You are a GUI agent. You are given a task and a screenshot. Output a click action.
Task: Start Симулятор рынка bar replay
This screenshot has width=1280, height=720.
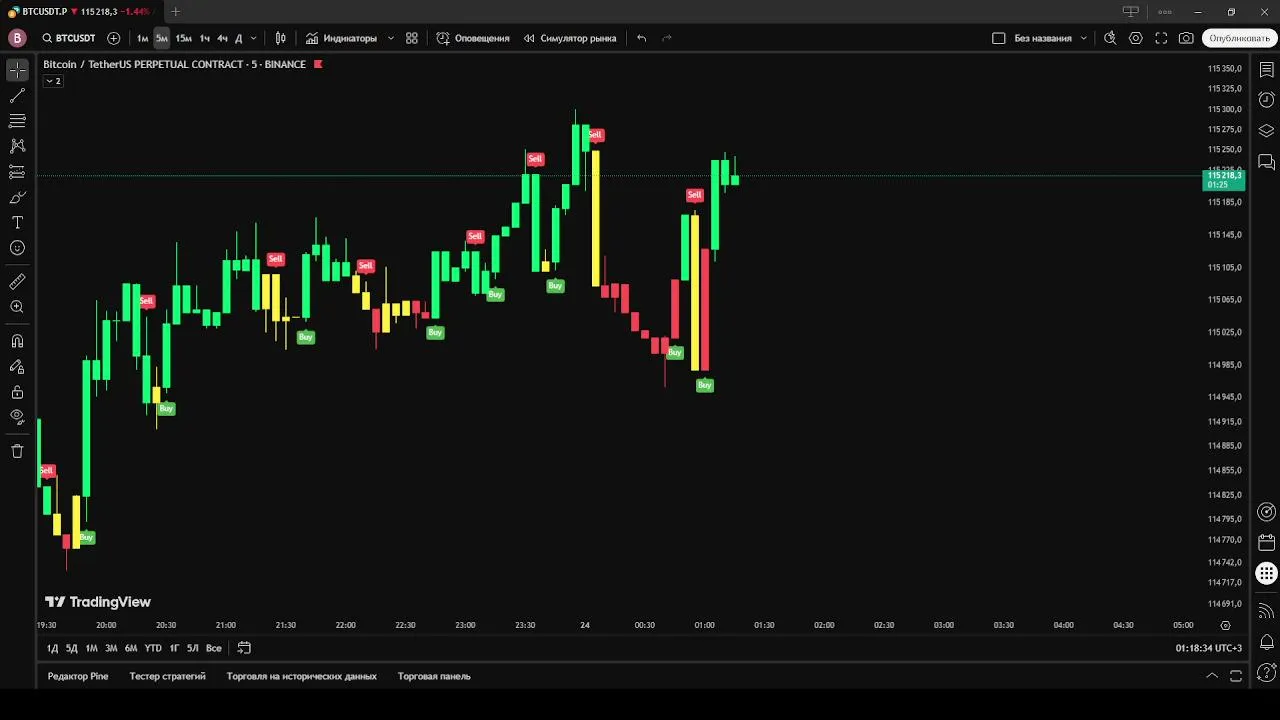pyautogui.click(x=570, y=38)
